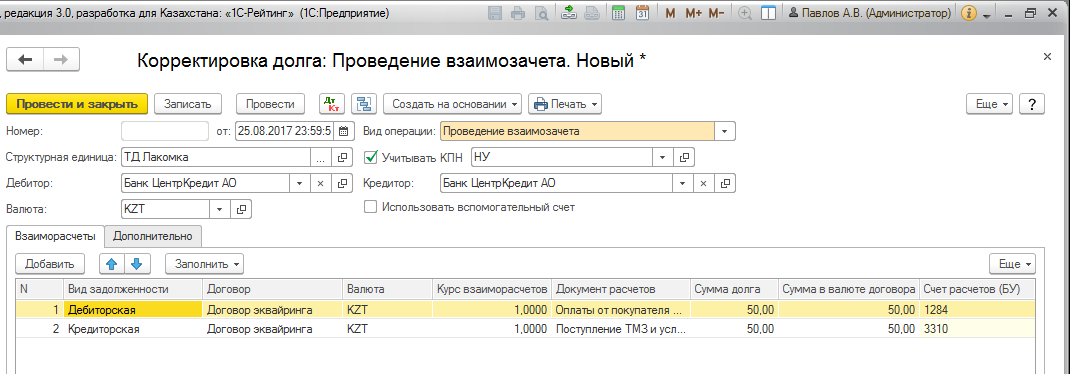Click the Записать button
Viewport: 1070px width, 374px height.
tap(188, 104)
